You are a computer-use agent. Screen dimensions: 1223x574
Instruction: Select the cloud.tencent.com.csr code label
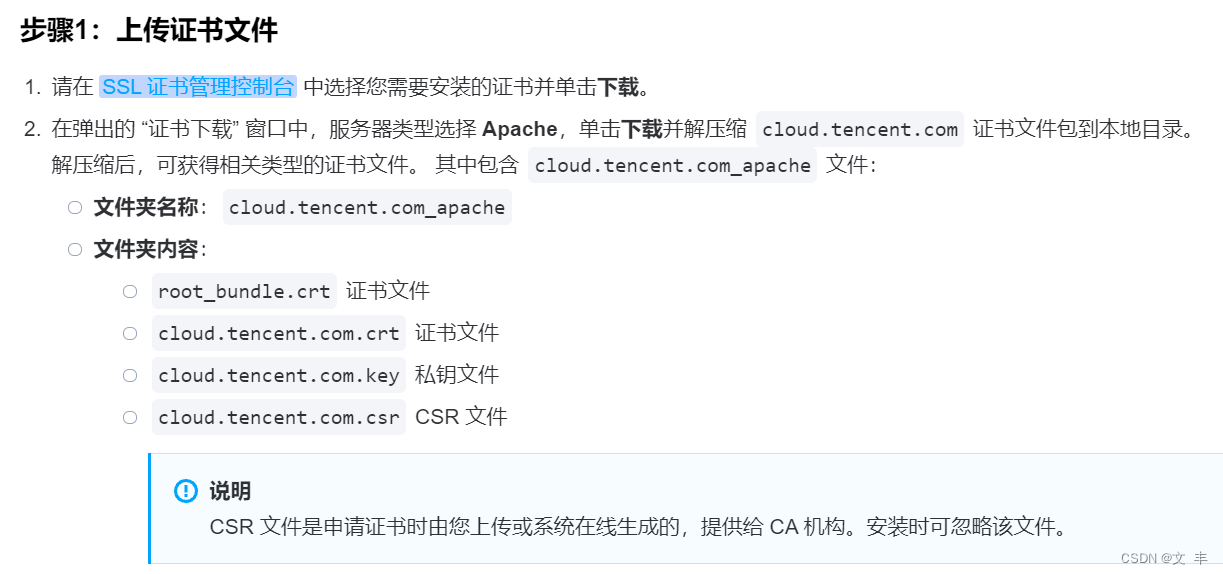pos(279,417)
